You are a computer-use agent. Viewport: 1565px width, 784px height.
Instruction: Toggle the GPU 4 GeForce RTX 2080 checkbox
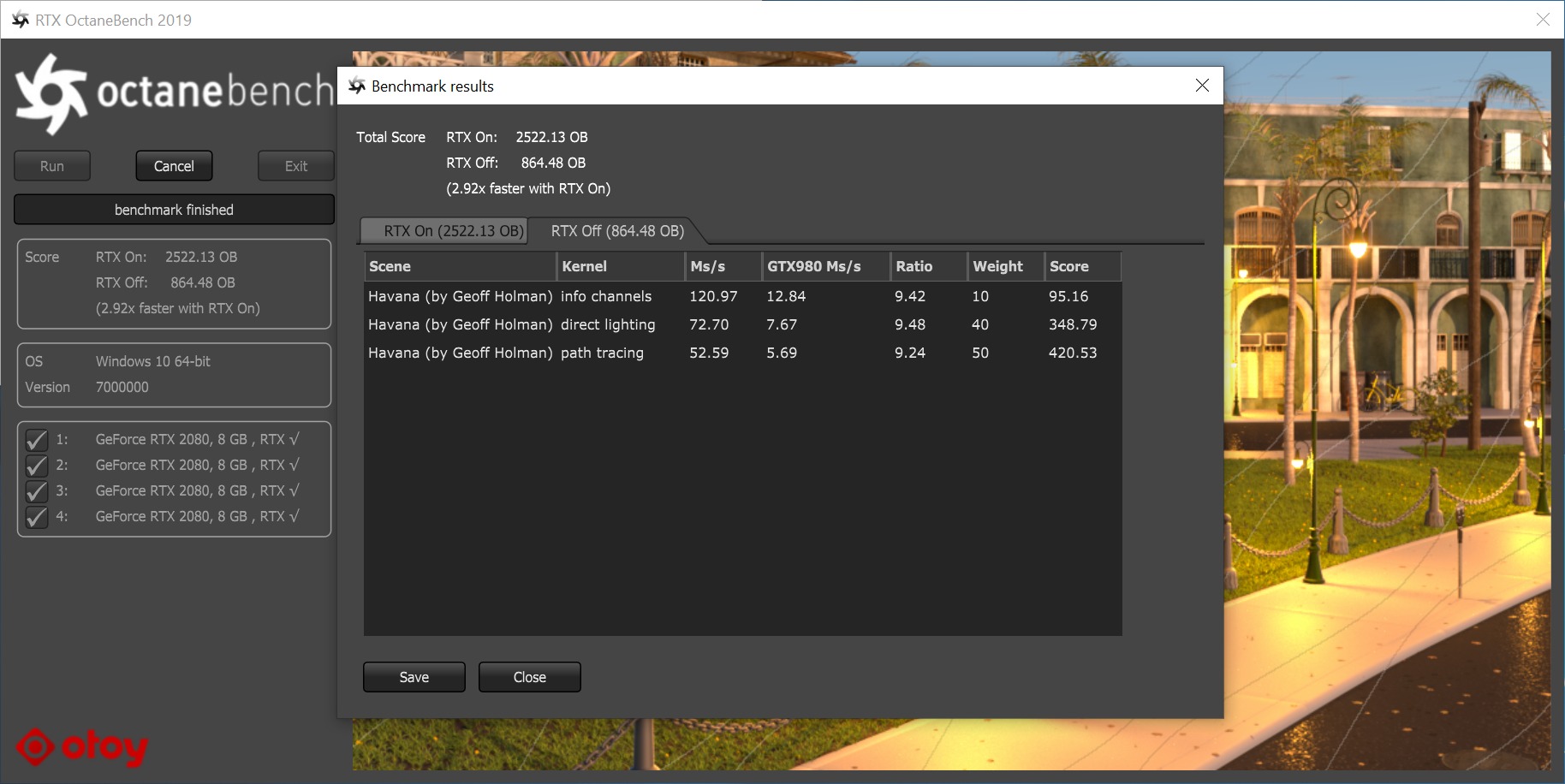point(37,517)
